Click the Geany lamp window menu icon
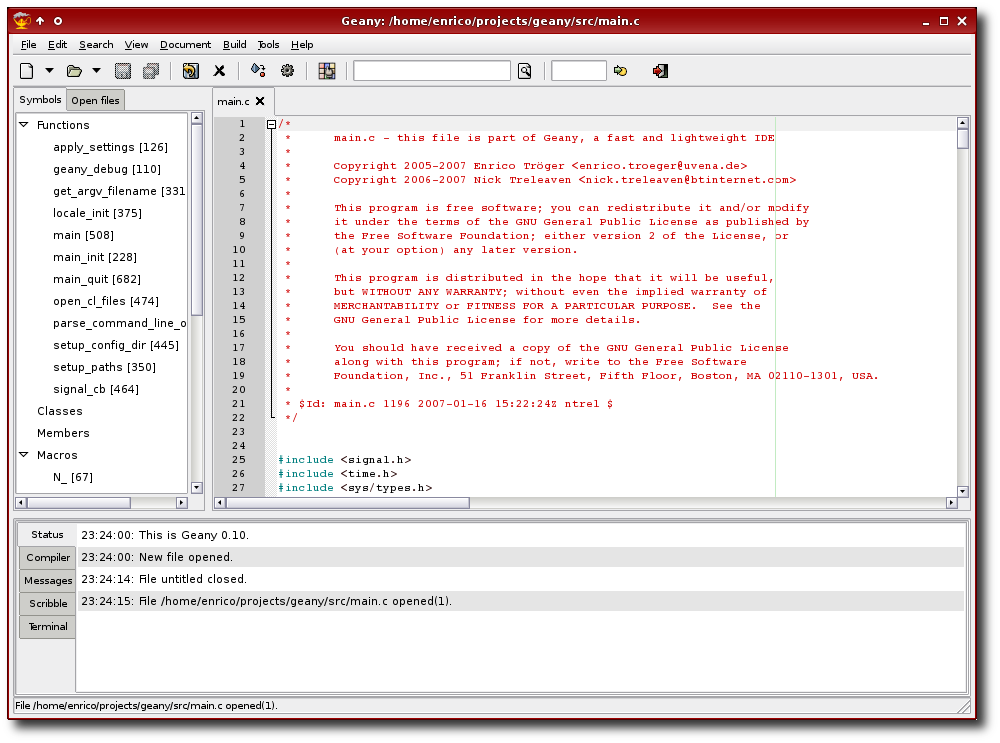 pos(22,20)
